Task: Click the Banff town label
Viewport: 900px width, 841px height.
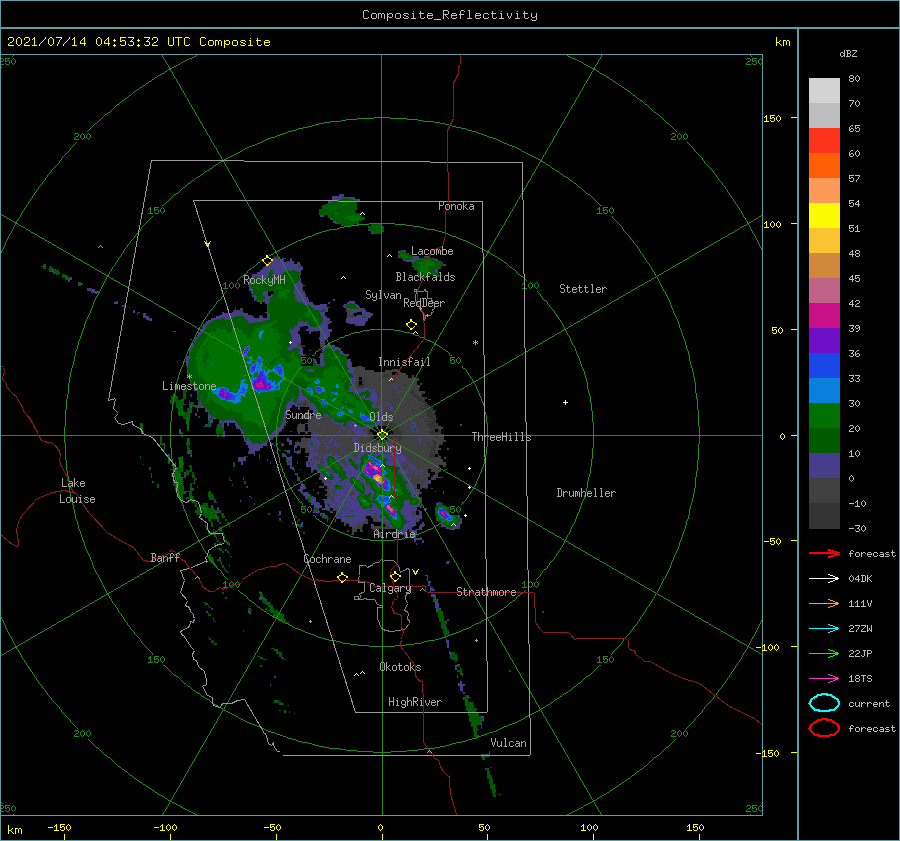Action: point(165,557)
